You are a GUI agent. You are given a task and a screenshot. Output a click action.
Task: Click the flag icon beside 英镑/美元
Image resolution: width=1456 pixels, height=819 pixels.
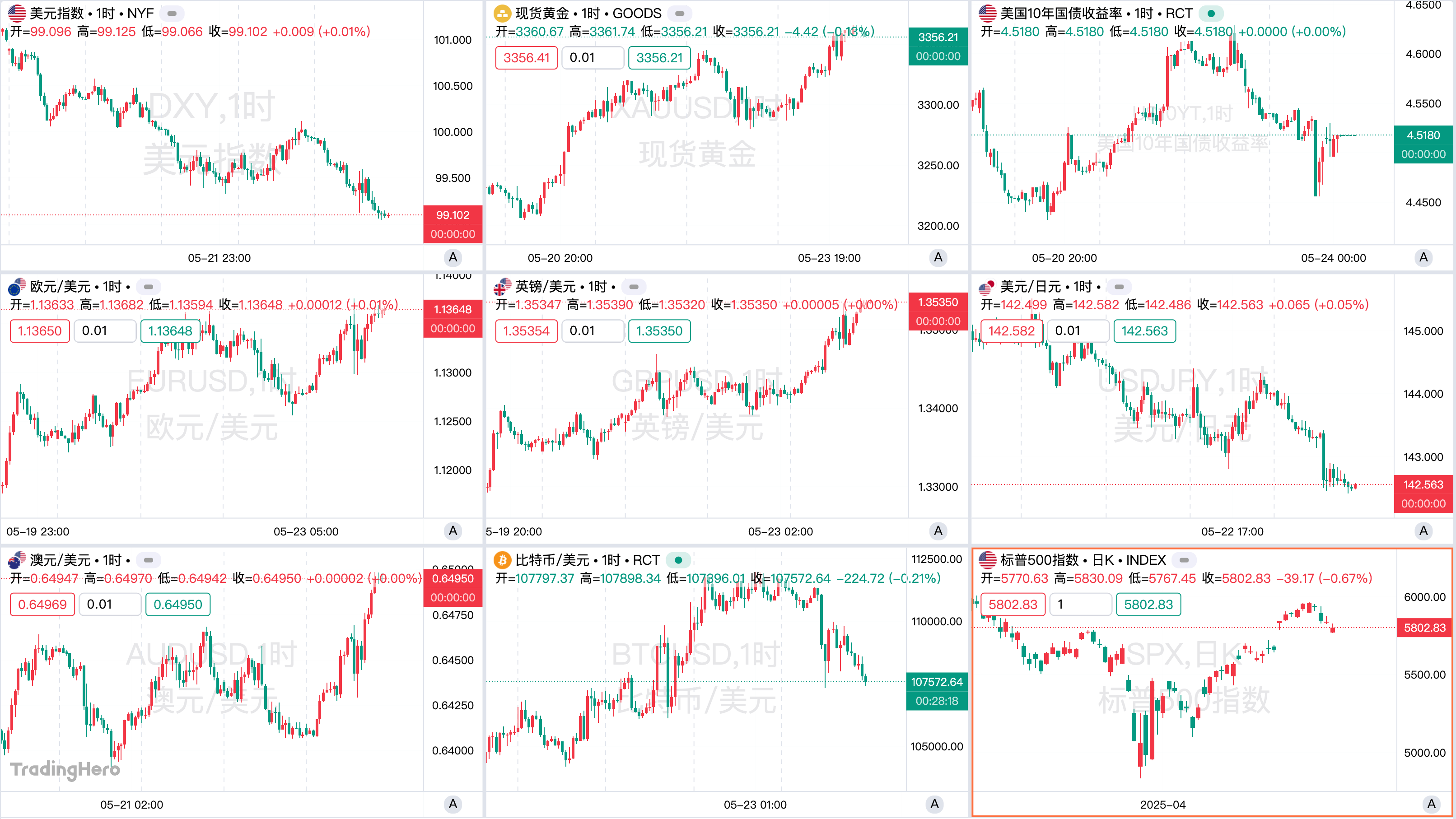point(502,287)
